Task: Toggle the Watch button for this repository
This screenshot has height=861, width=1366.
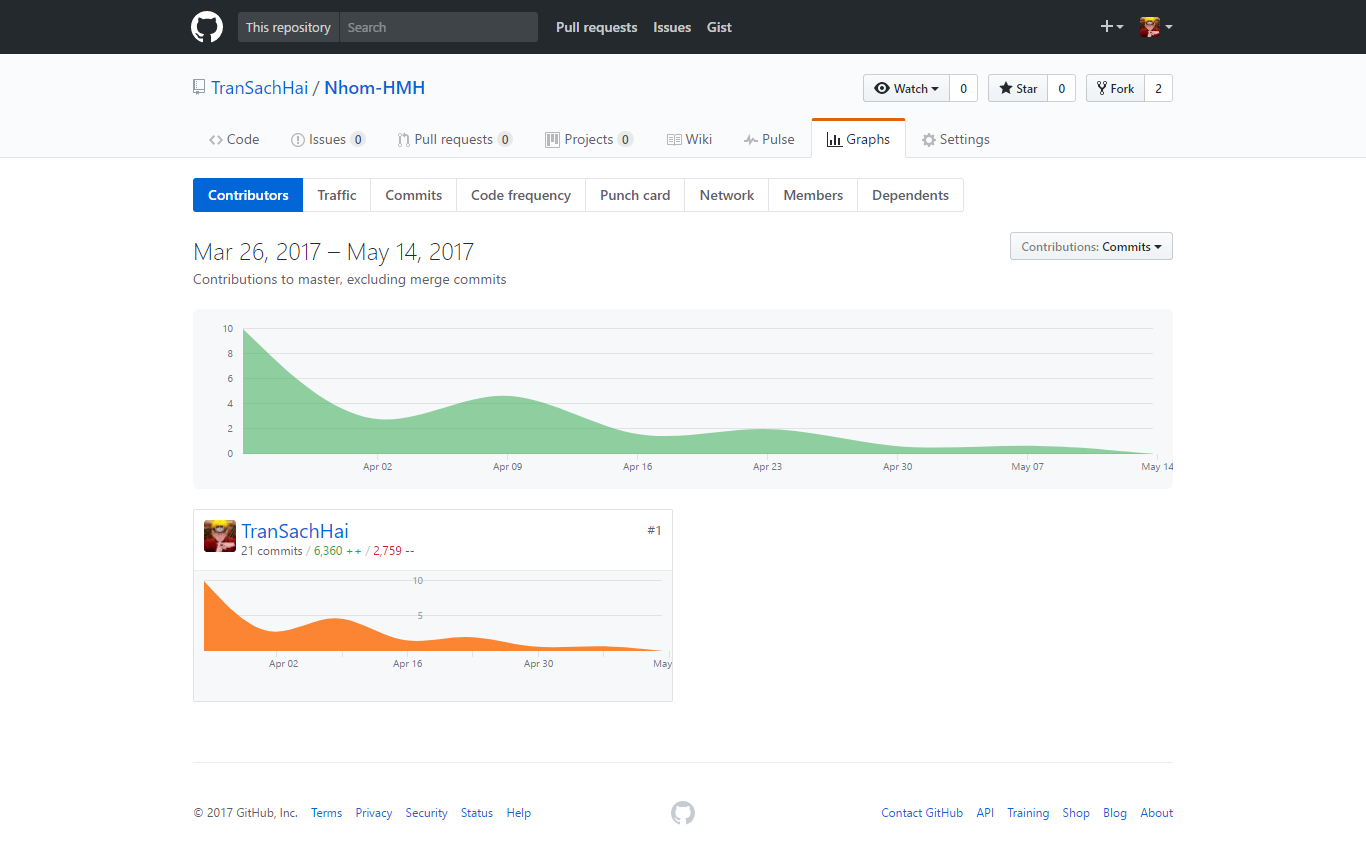Action: click(x=906, y=89)
